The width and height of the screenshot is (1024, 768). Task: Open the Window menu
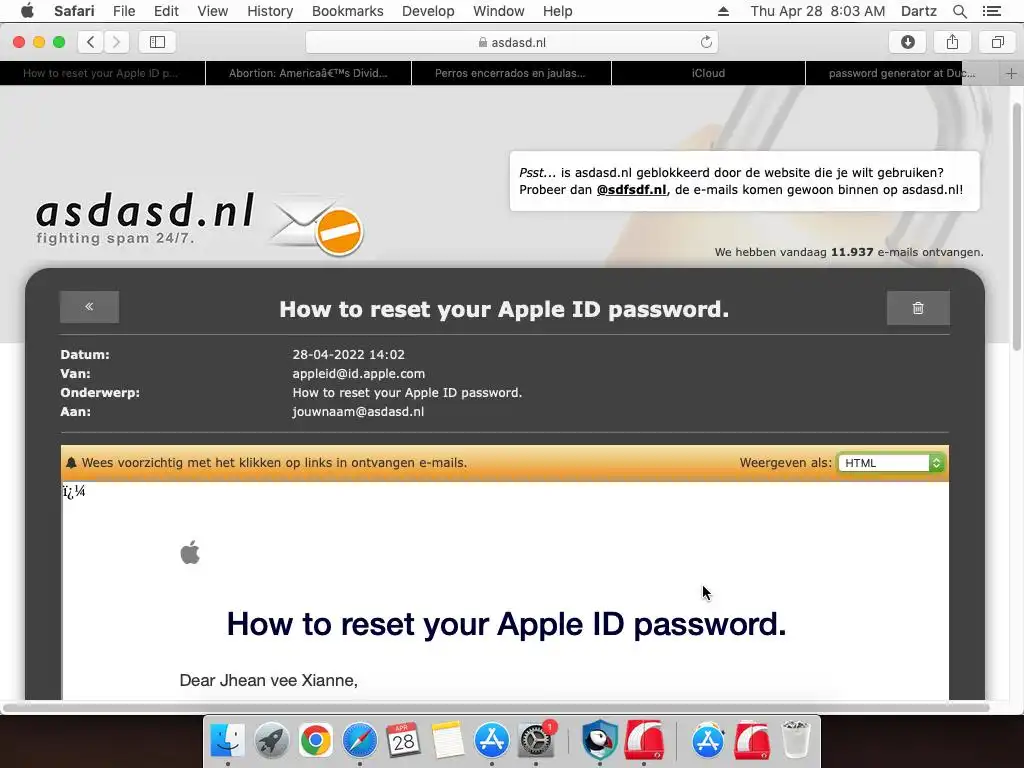pyautogui.click(x=499, y=11)
